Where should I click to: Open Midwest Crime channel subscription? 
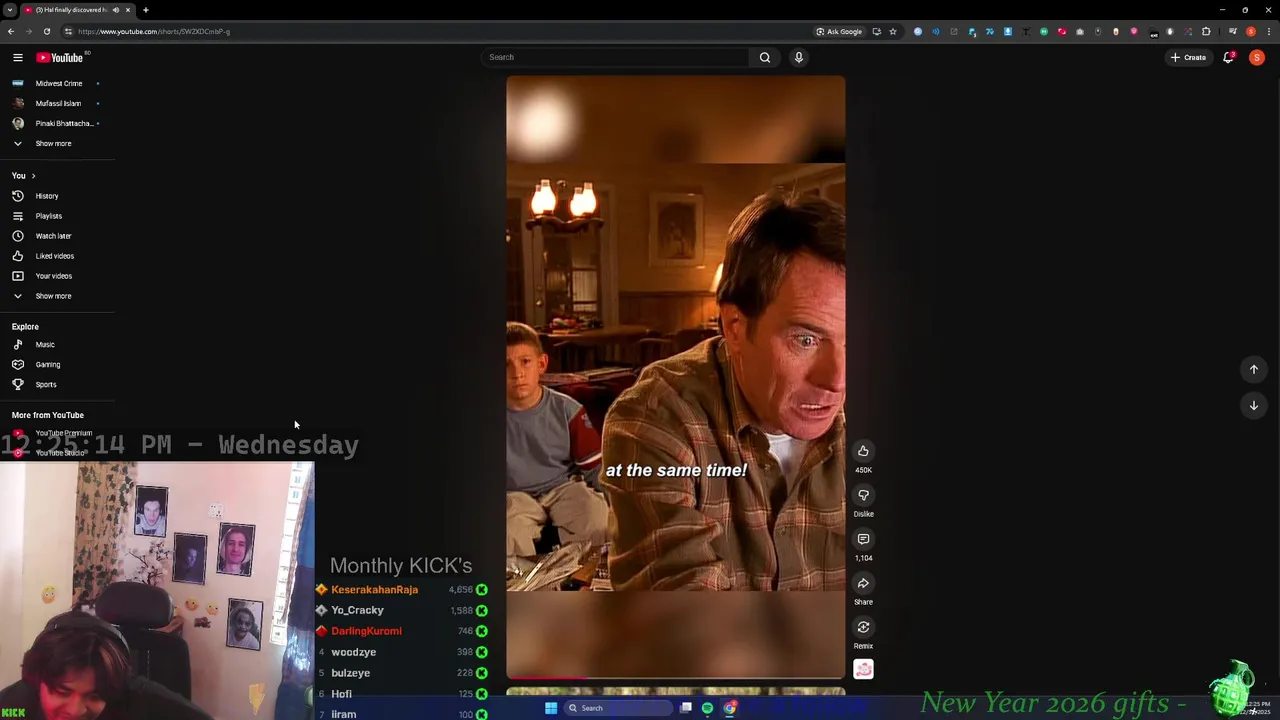click(x=57, y=83)
